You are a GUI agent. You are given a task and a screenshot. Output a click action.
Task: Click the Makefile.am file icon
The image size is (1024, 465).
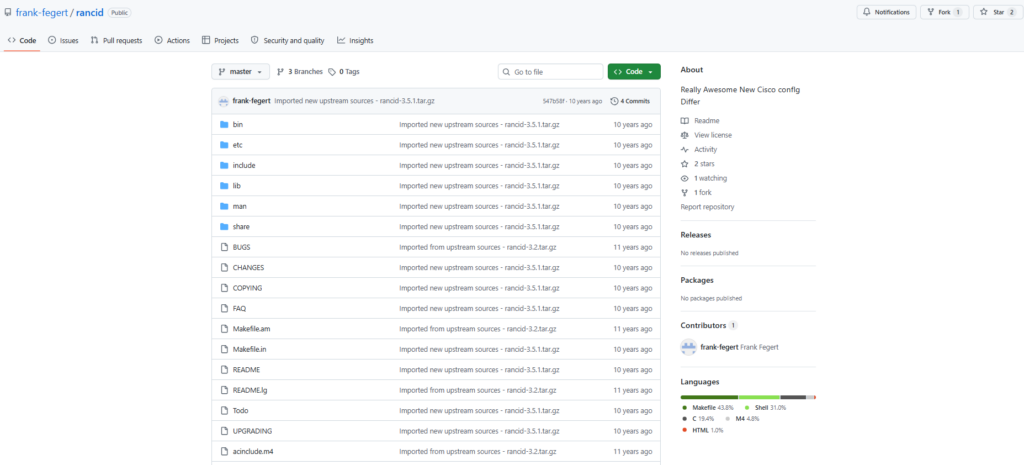224,329
